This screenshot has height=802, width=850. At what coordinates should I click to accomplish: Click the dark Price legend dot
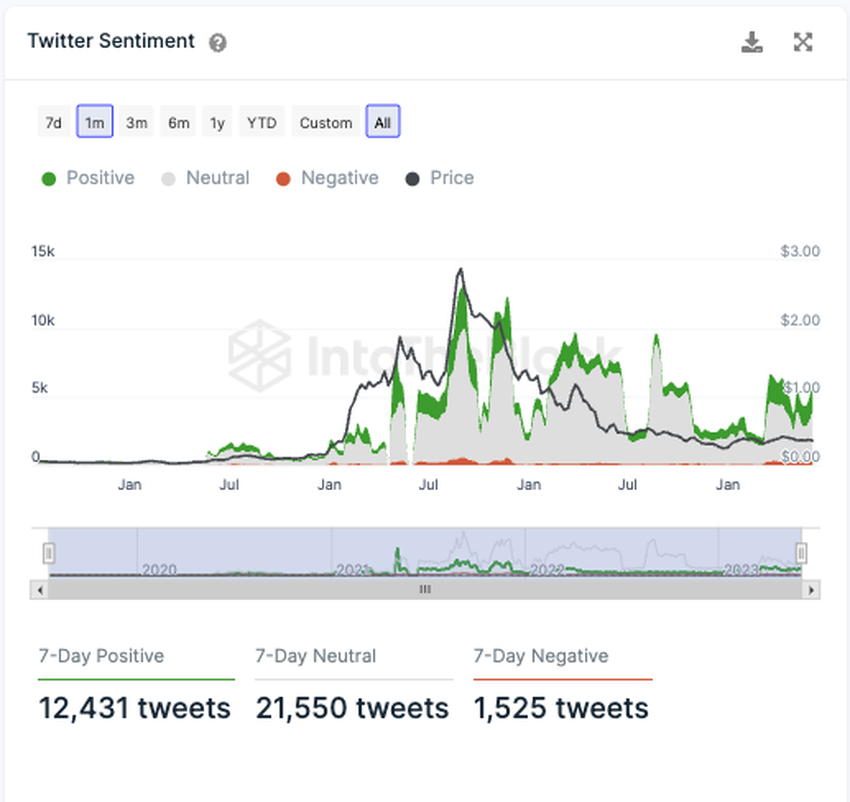[414, 178]
